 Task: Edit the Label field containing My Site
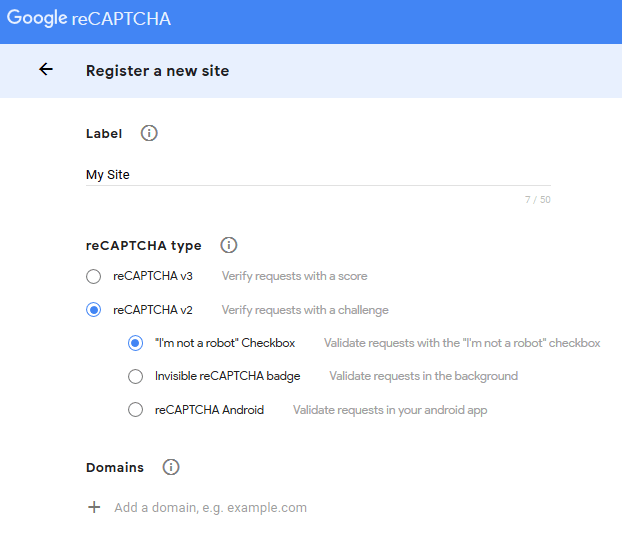point(318,175)
